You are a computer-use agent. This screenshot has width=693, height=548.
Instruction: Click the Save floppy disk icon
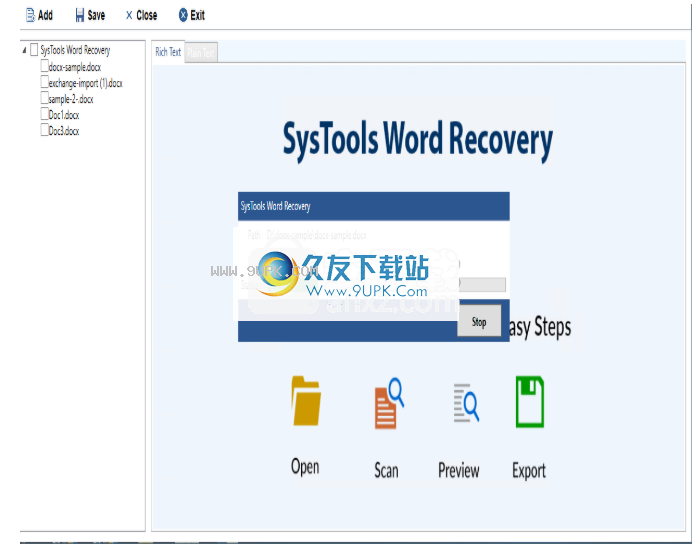(x=80, y=15)
